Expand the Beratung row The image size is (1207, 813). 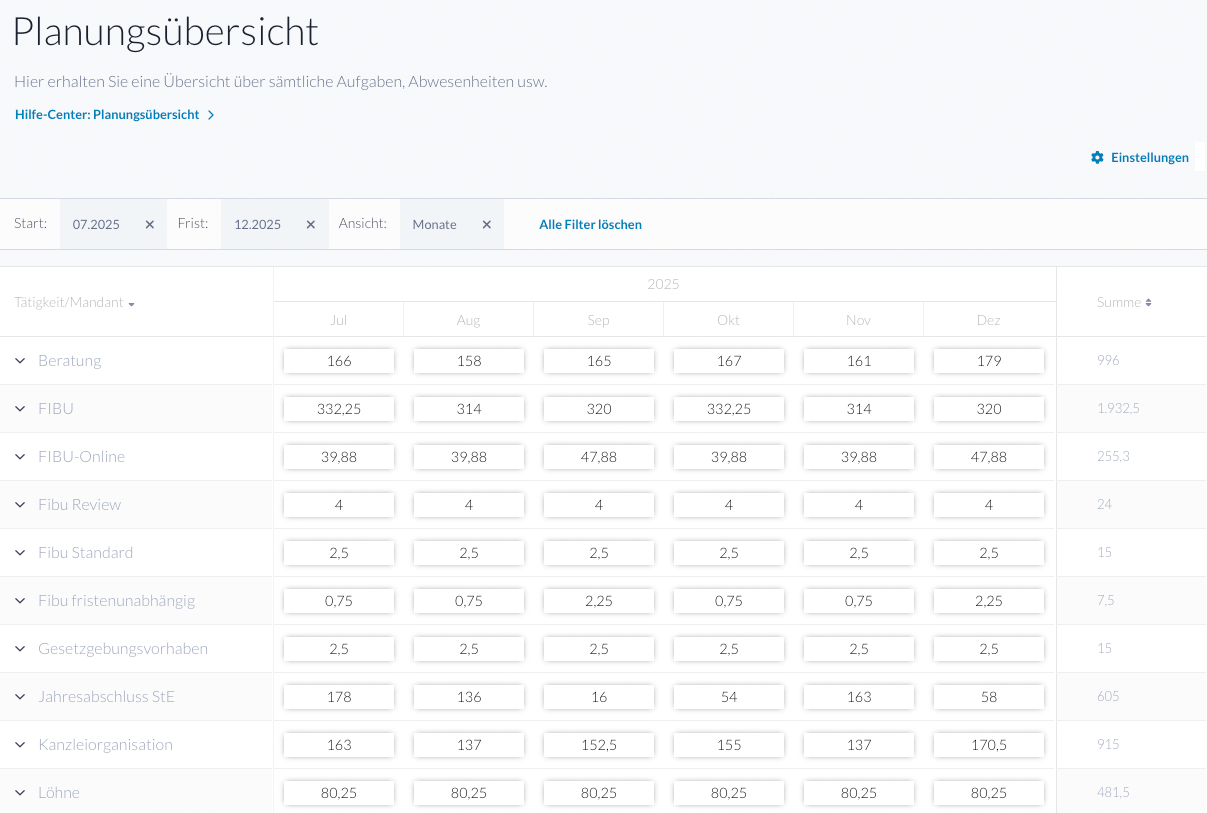point(20,361)
